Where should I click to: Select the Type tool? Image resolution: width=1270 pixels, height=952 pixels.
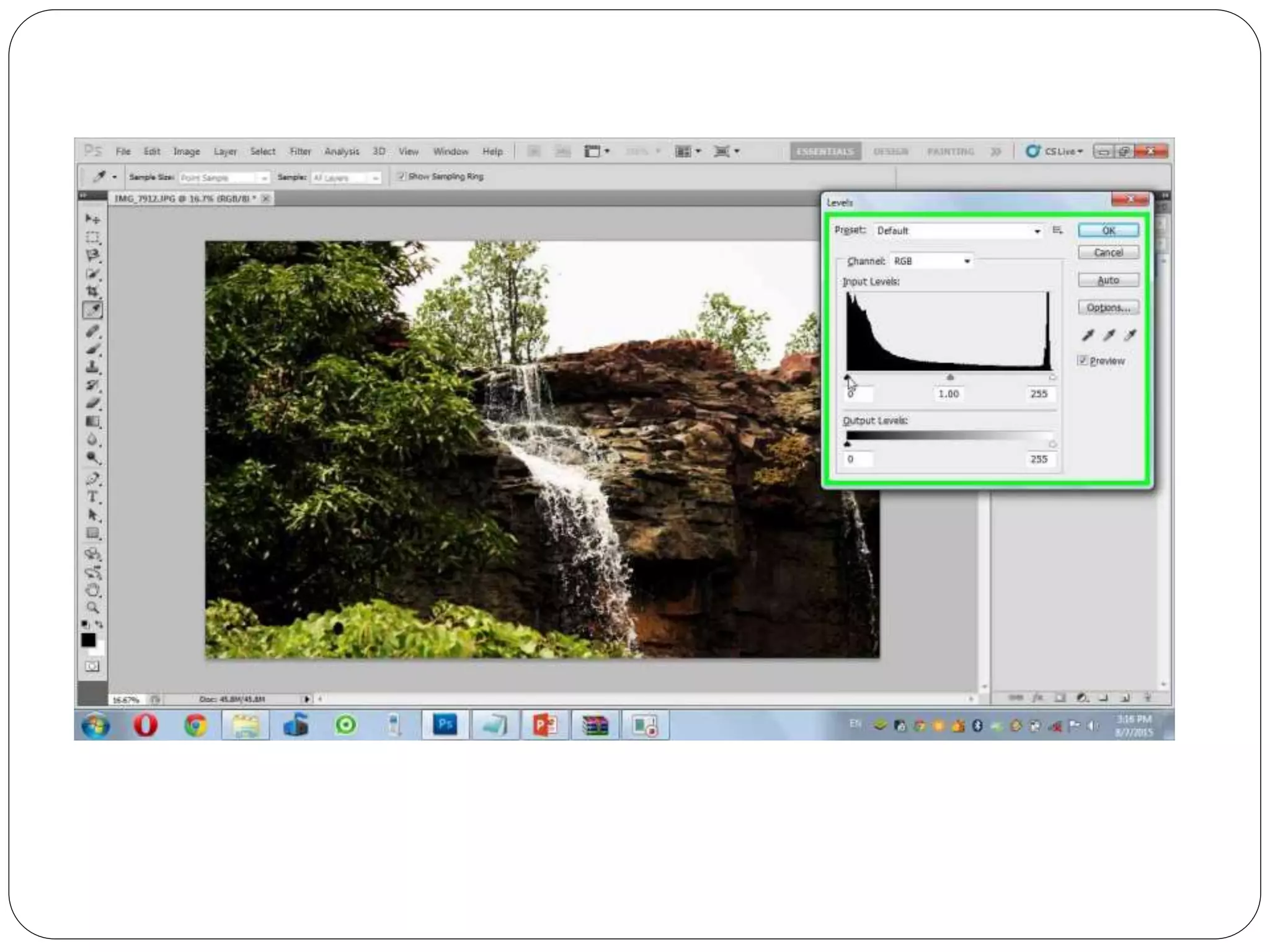pos(92,496)
